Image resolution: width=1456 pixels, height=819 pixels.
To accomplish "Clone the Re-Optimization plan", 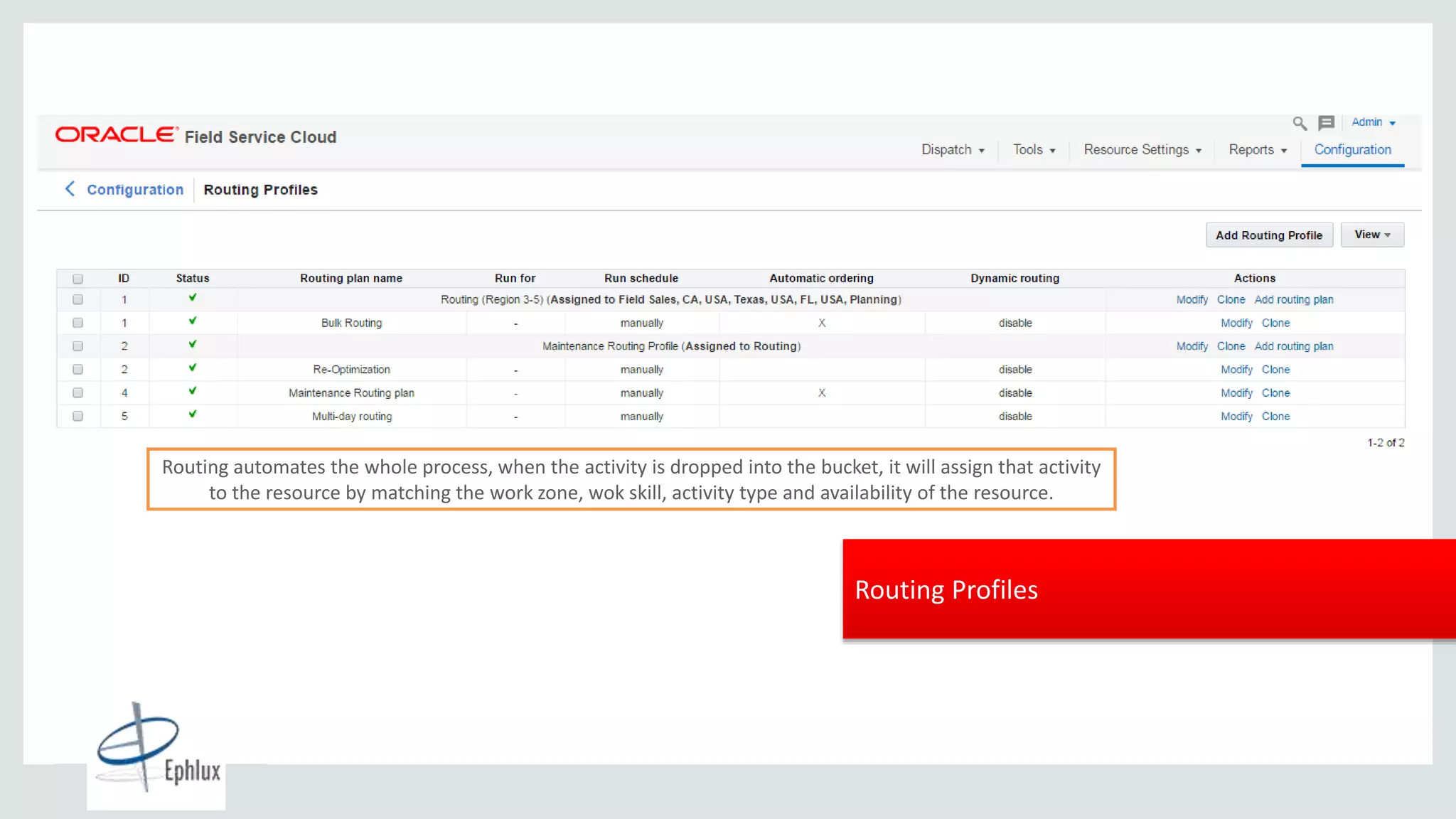I will (1275, 370).
